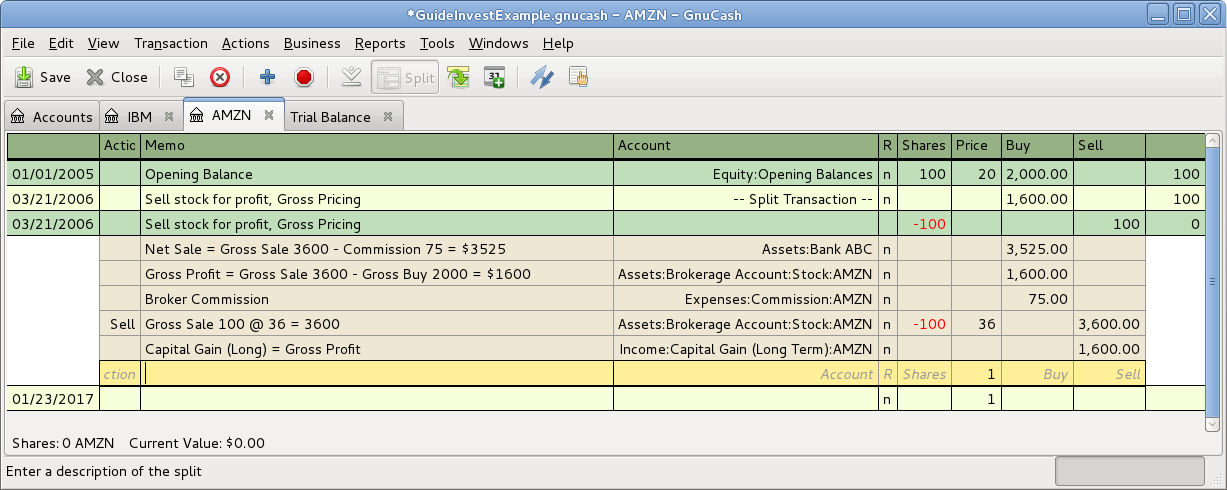Viewport: 1227px width, 490px height.
Task: Click the blue Transfer arrows icon
Action: point(541,77)
